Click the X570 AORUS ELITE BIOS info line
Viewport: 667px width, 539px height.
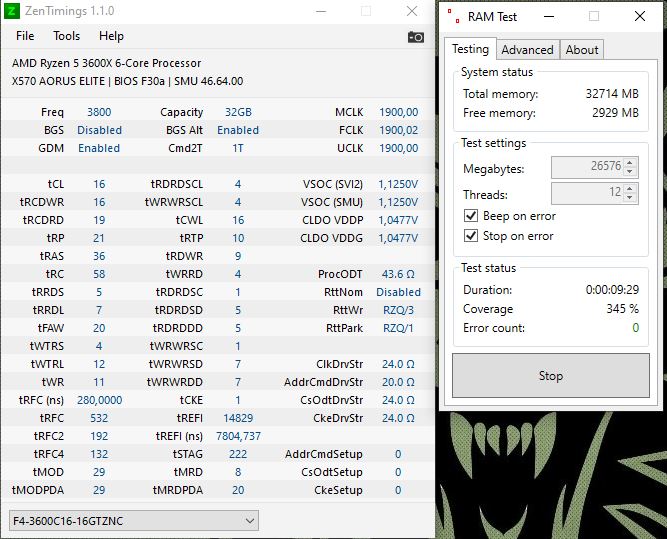coord(127,81)
